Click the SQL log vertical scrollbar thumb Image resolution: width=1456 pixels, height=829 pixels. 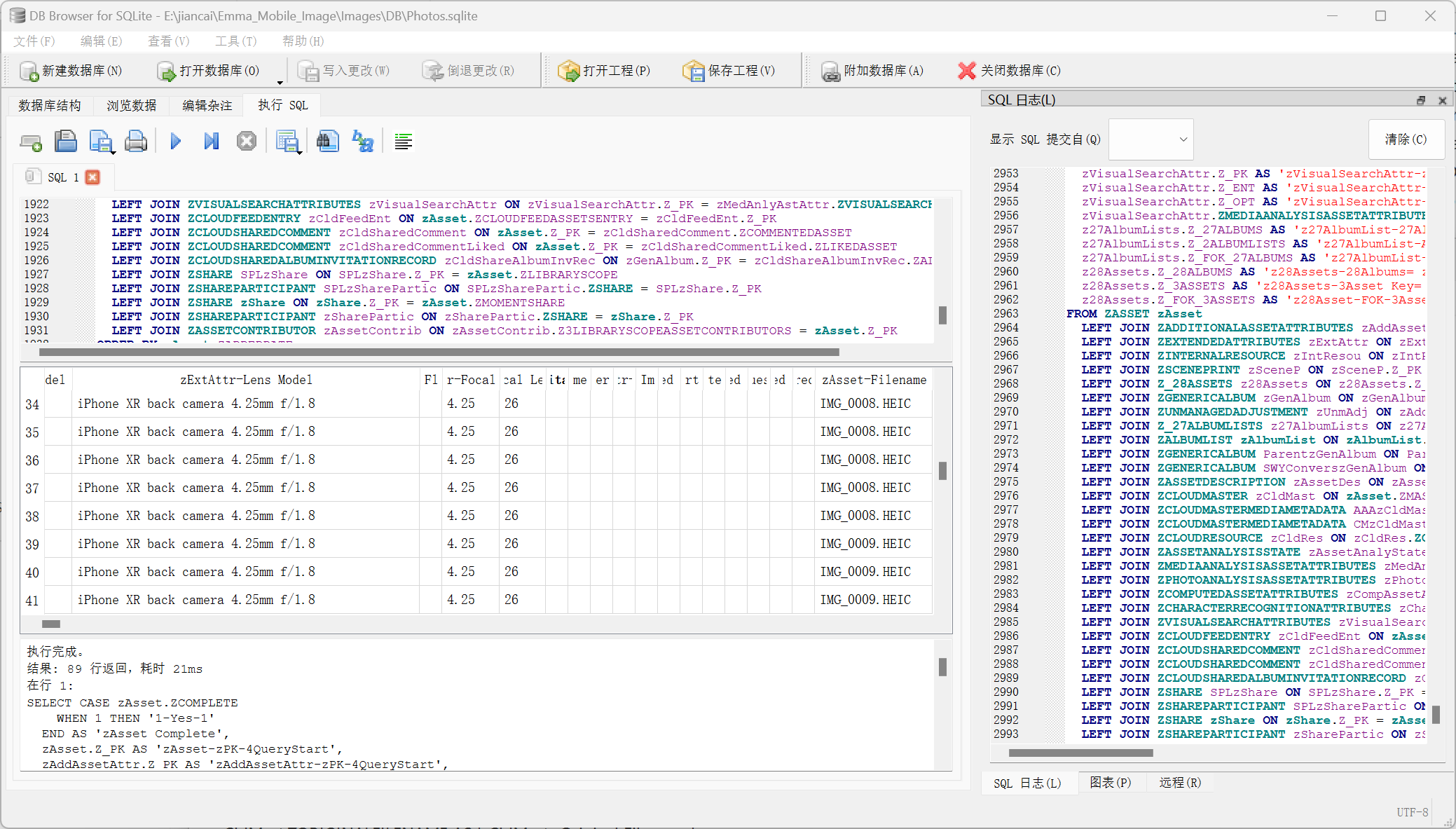tap(1436, 714)
